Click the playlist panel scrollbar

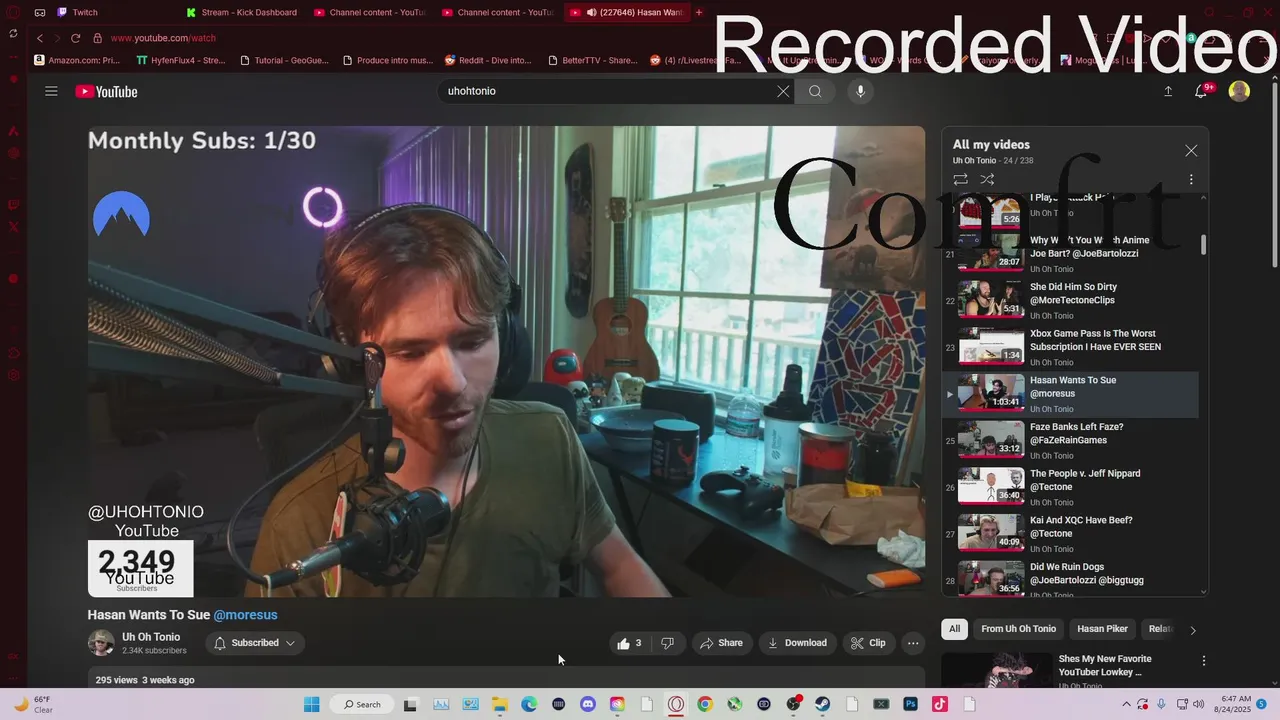(1203, 245)
